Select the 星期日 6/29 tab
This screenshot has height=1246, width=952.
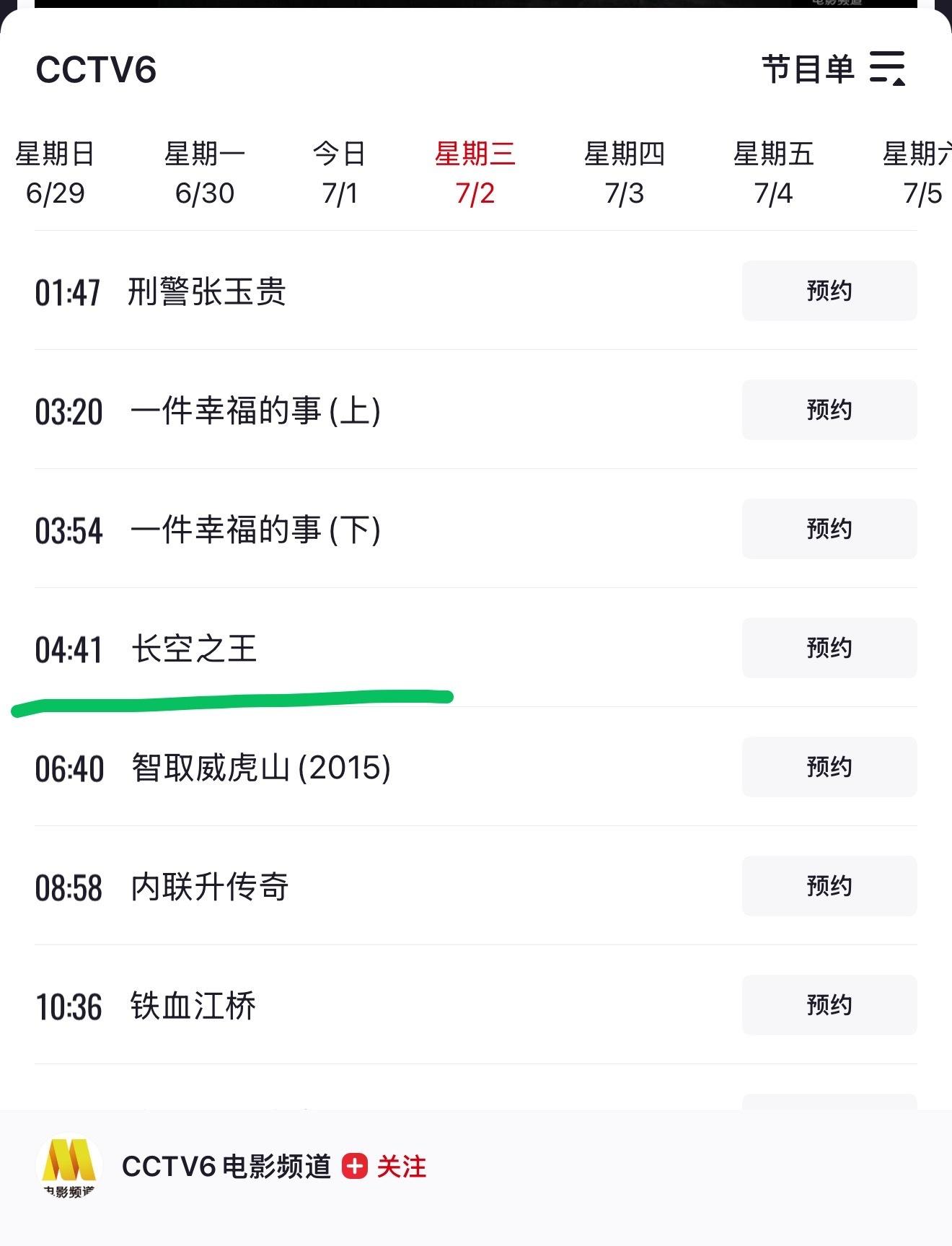tap(55, 173)
